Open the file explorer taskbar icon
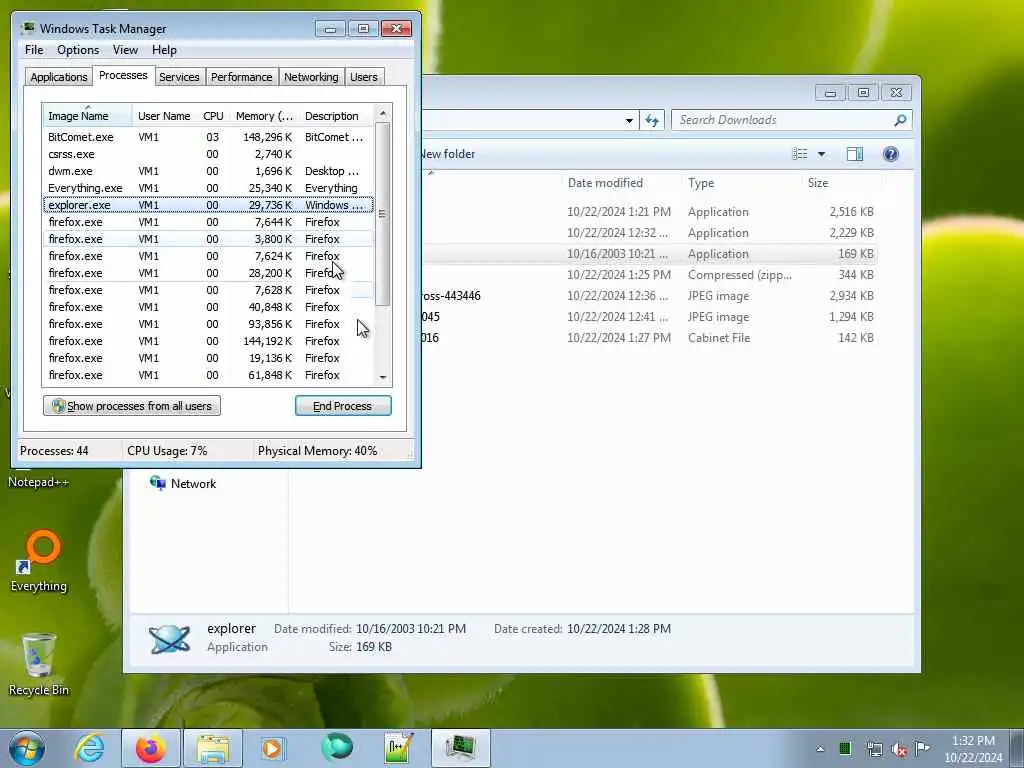 pos(213,748)
